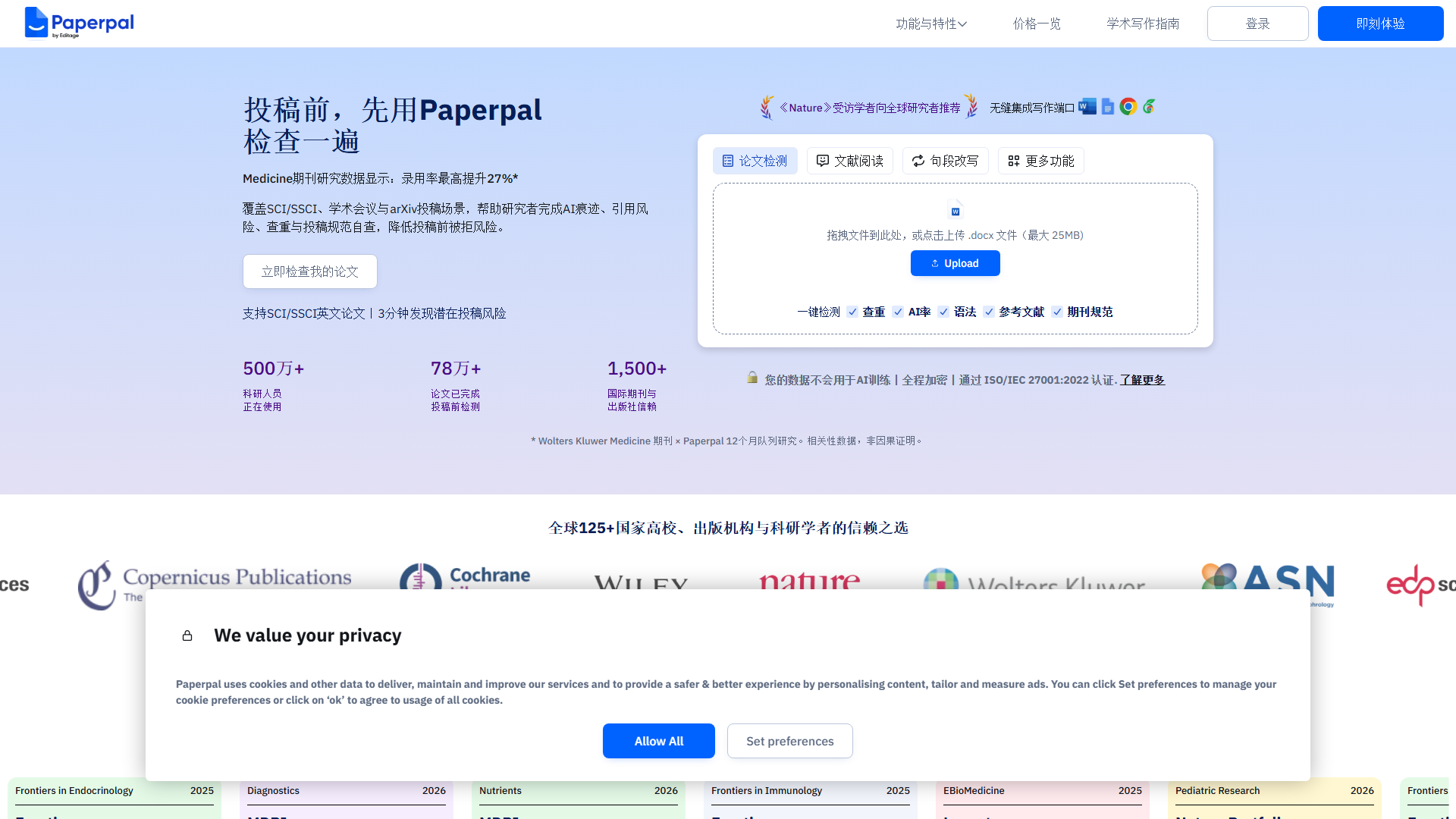
Task: Click the Set preferences button
Action: tap(790, 741)
